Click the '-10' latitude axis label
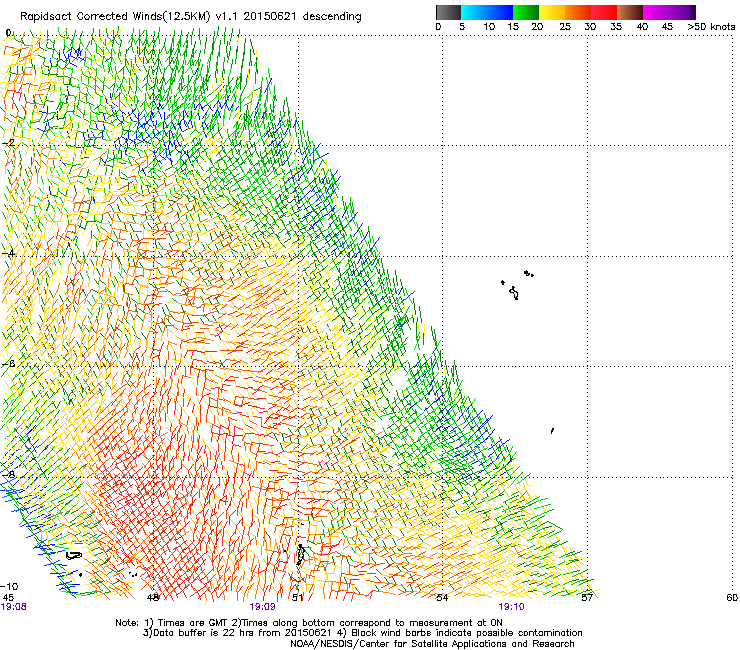 tap(9, 587)
